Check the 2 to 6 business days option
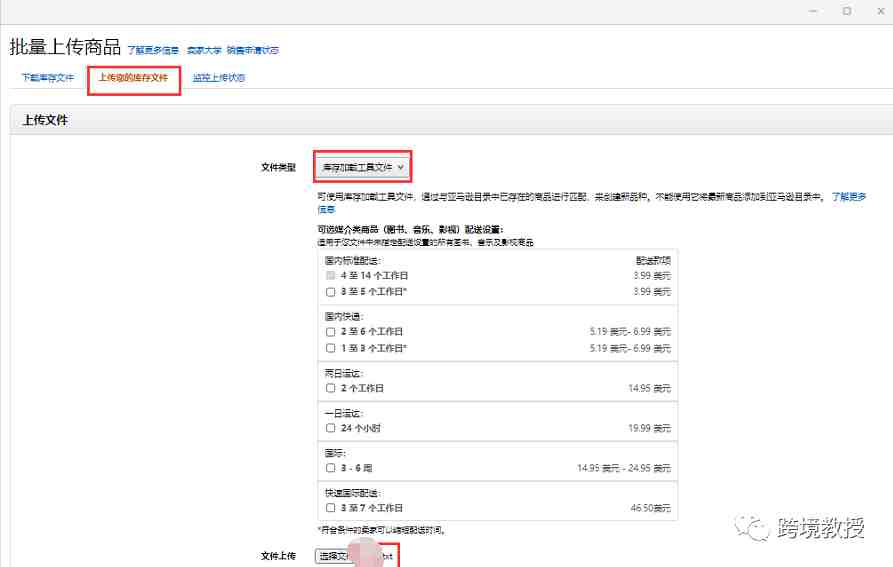 330,332
